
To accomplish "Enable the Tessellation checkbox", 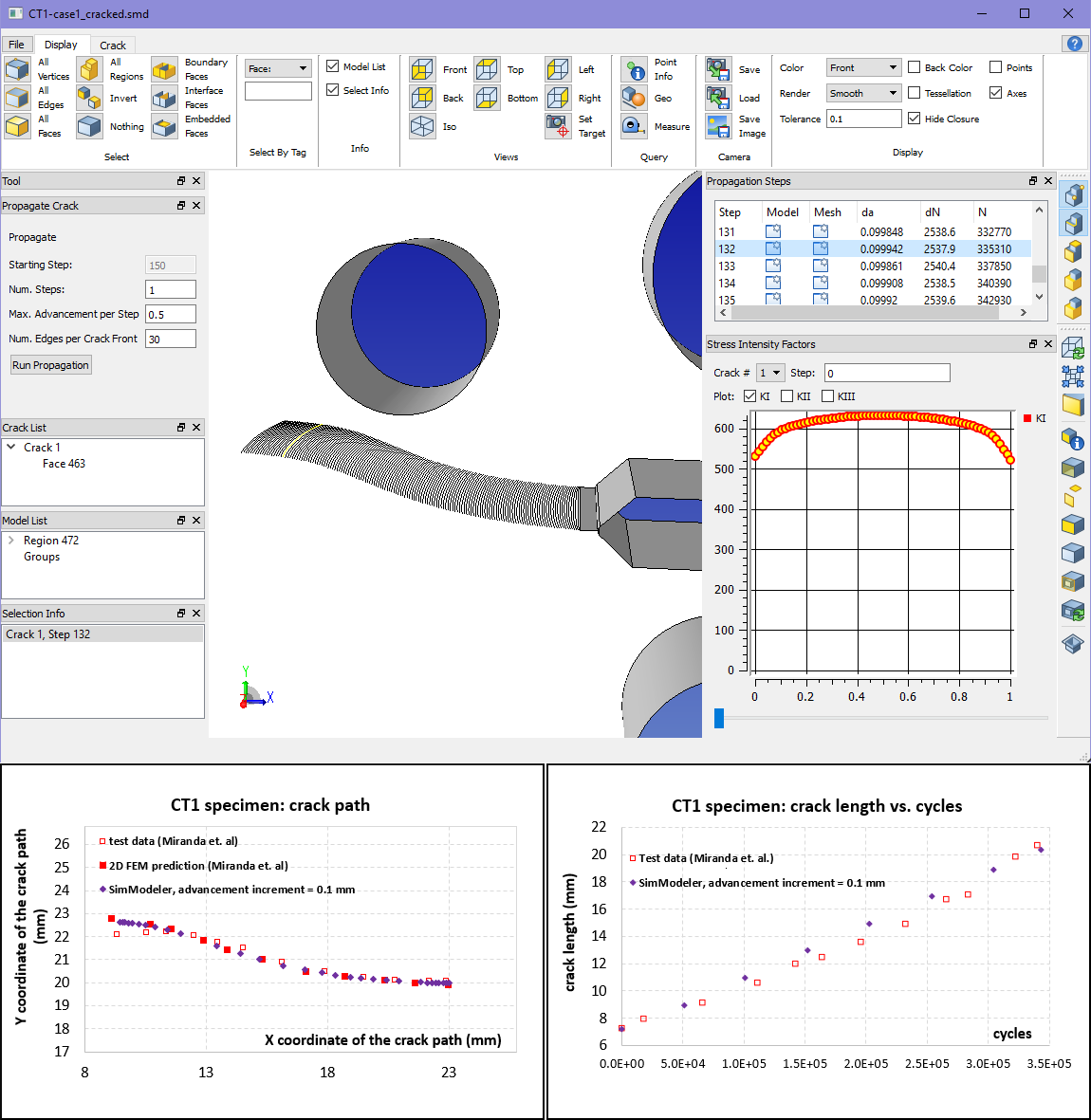I will 915,93.
